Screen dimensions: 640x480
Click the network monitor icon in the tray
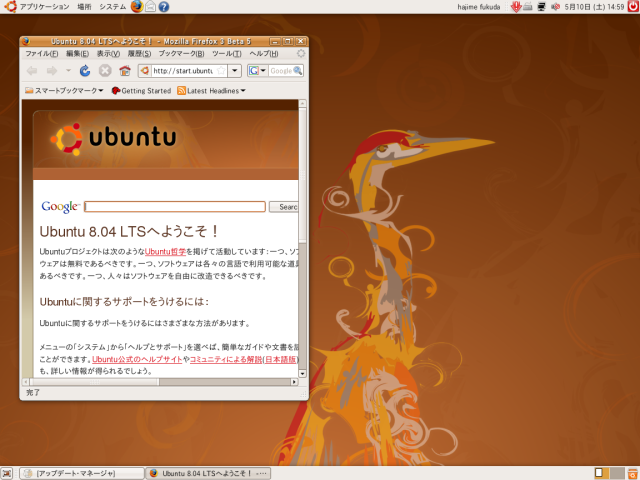click(x=542, y=7)
